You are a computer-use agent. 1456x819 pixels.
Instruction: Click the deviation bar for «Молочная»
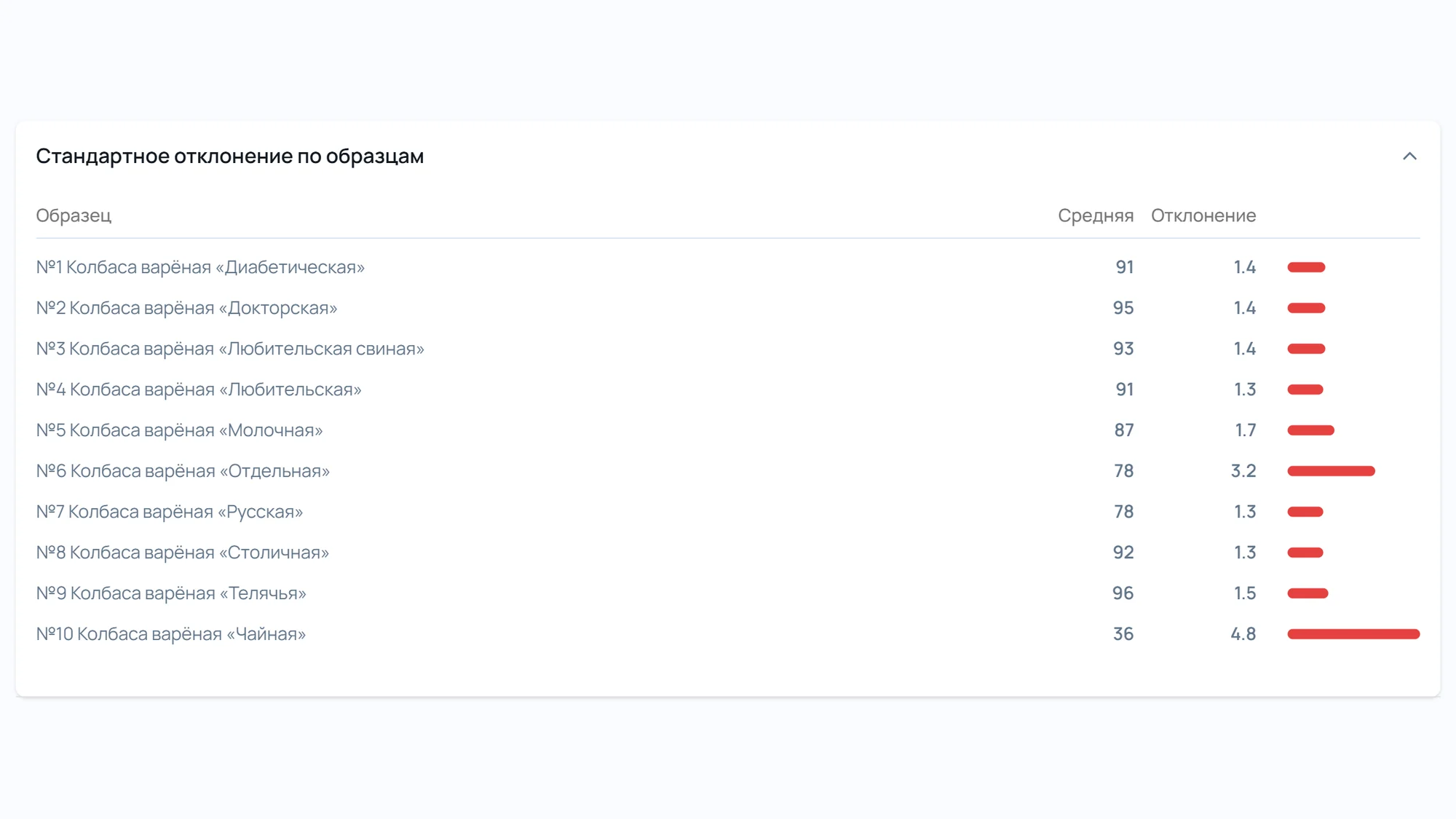[1310, 430]
